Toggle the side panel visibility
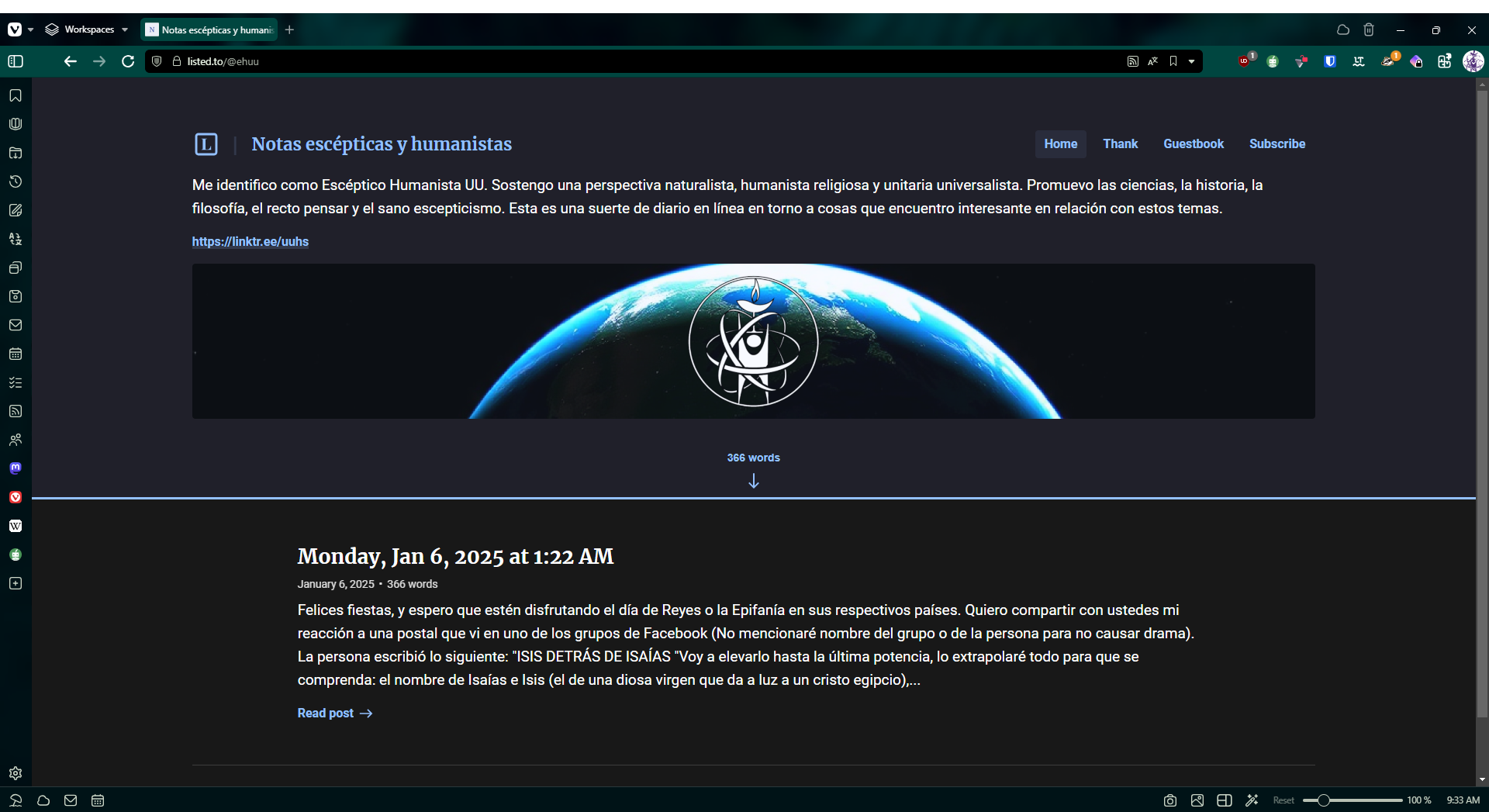The width and height of the screenshot is (1489, 812). pyautogui.click(x=16, y=61)
